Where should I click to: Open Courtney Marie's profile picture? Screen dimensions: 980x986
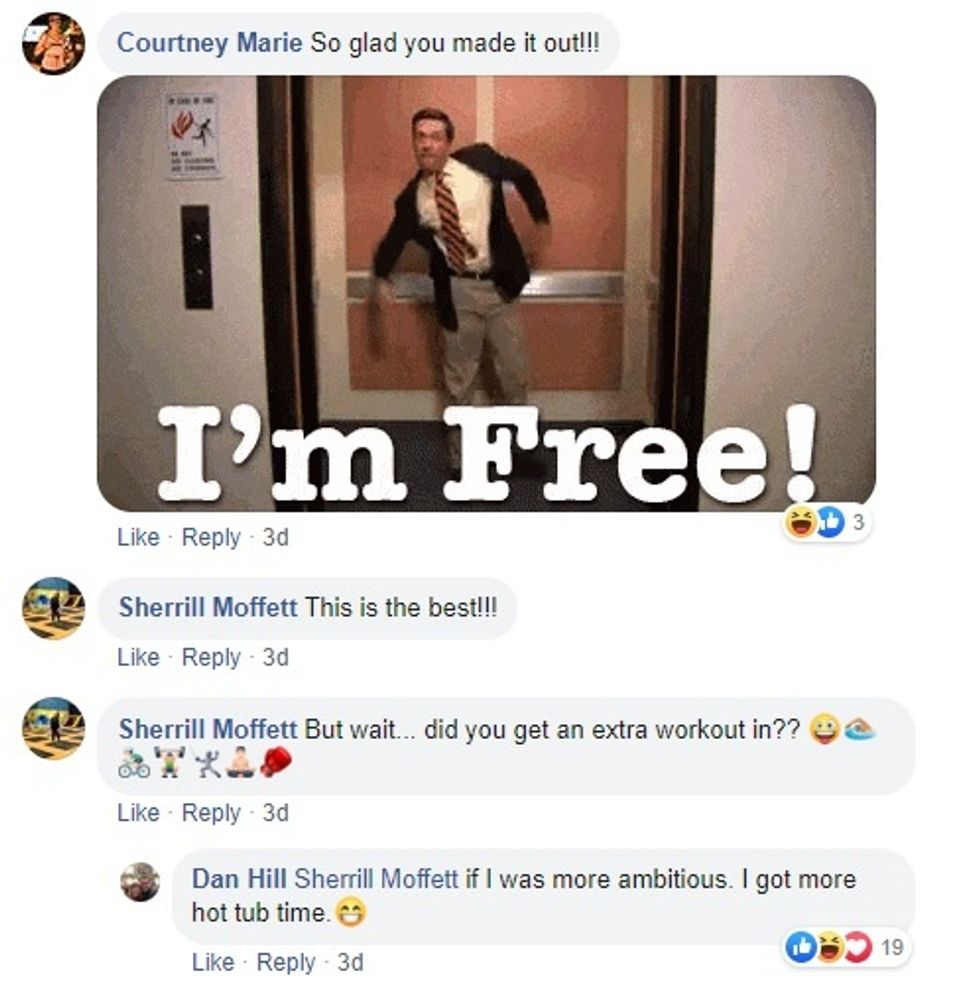(53, 43)
